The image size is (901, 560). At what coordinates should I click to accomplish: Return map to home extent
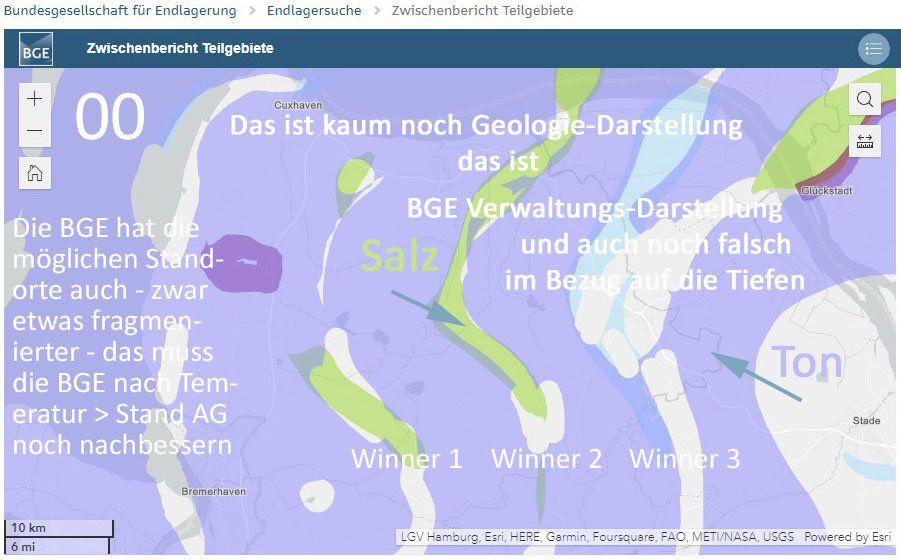34,173
